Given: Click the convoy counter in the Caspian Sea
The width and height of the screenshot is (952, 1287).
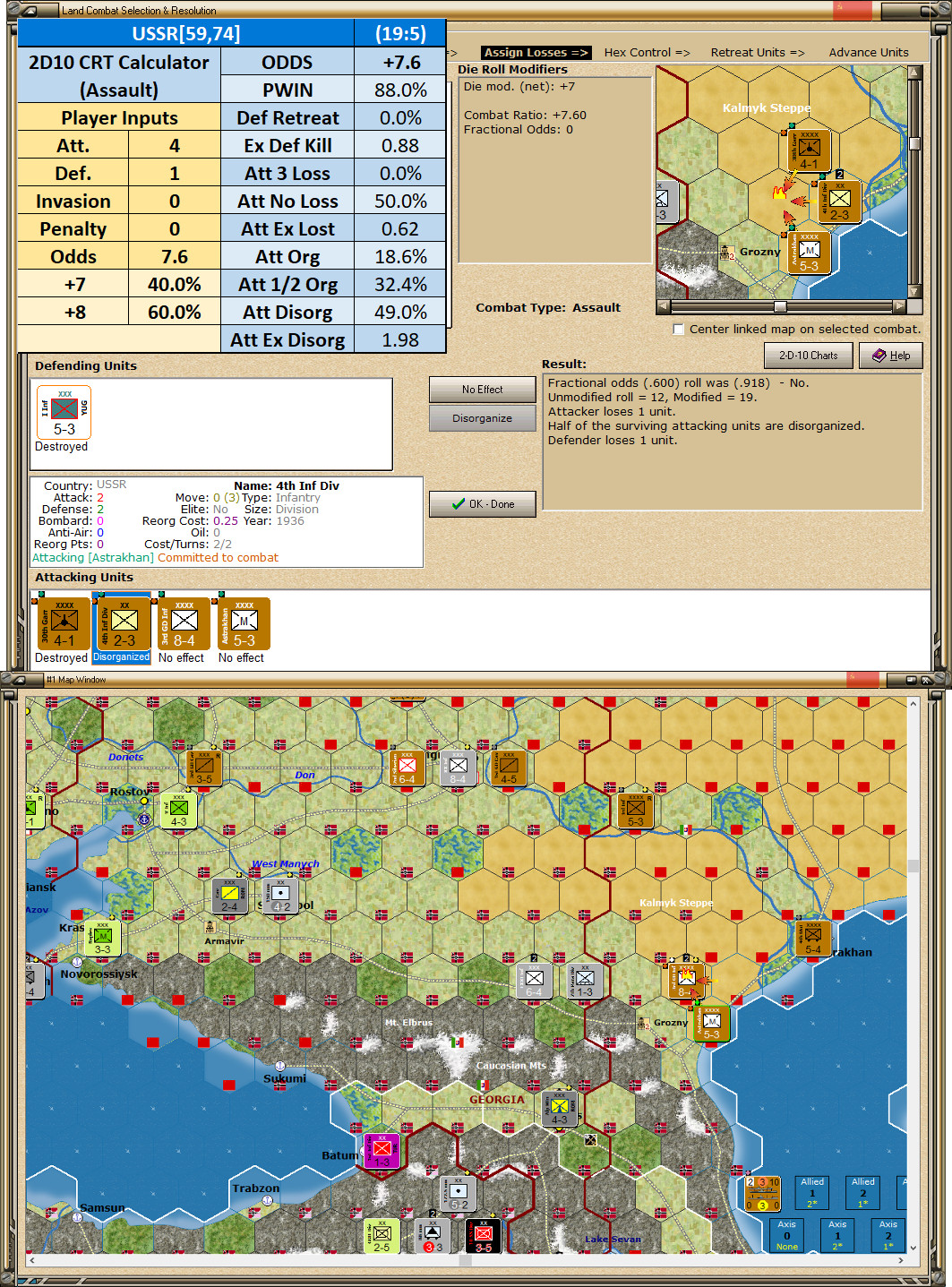Looking at the screenshot, I should click(x=762, y=1194).
